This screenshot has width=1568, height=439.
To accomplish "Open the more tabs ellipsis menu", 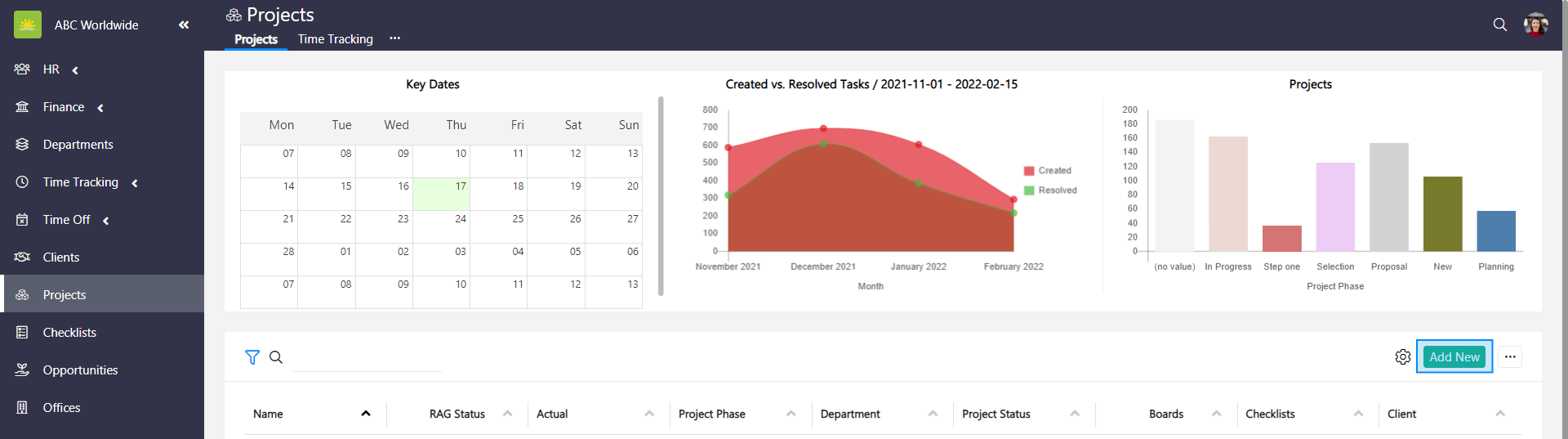I will point(395,38).
